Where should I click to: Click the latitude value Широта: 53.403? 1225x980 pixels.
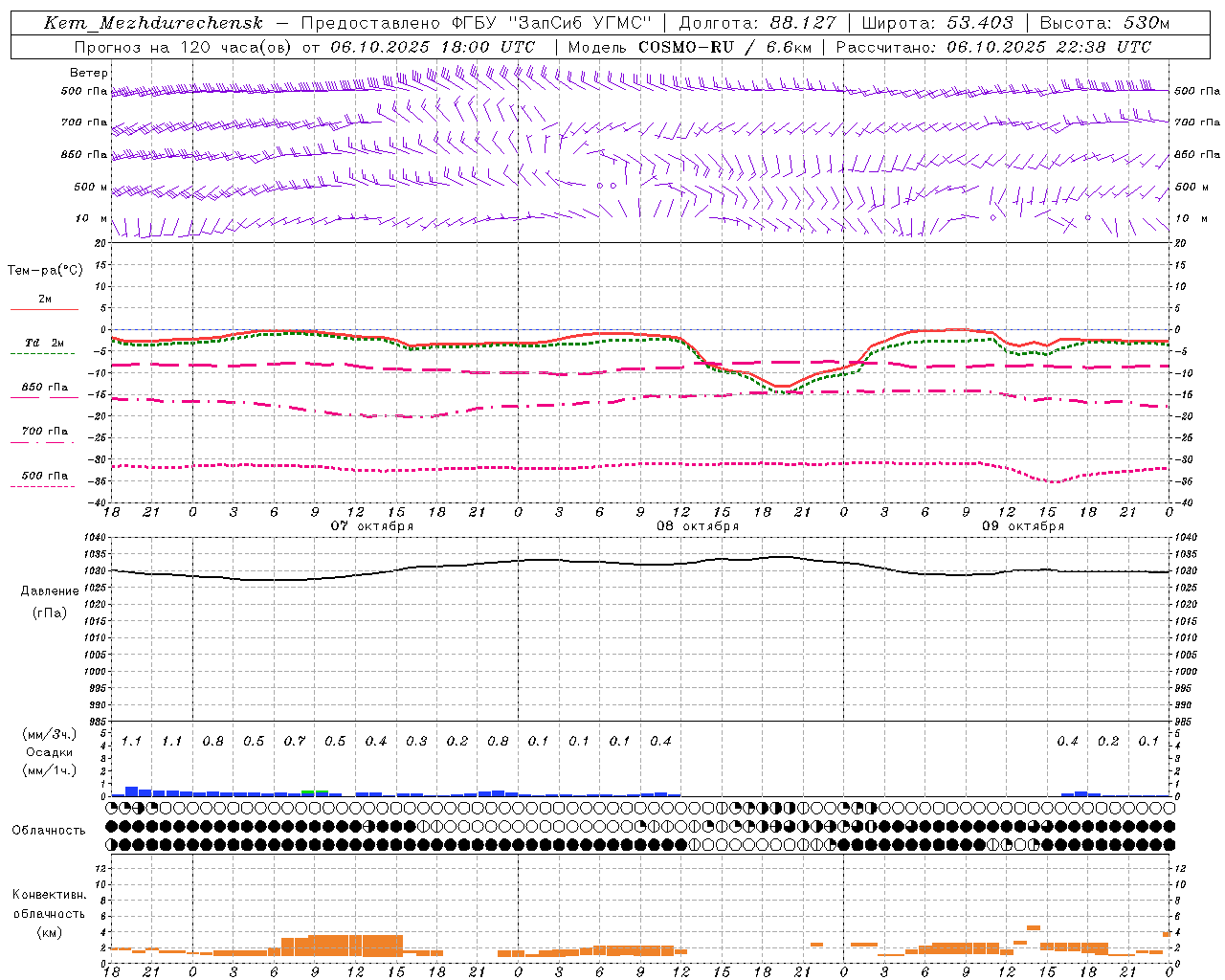click(x=937, y=23)
